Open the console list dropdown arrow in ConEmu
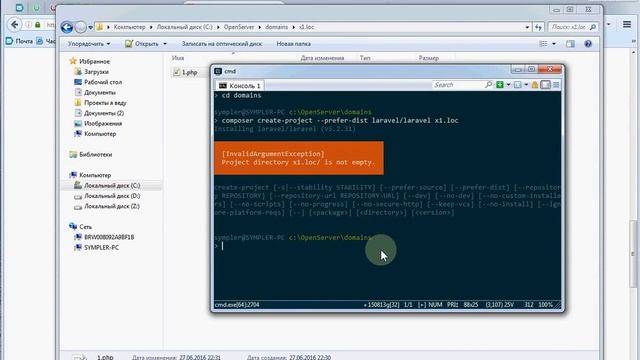Image resolution: width=640 pixels, height=360 pixels. (526, 85)
